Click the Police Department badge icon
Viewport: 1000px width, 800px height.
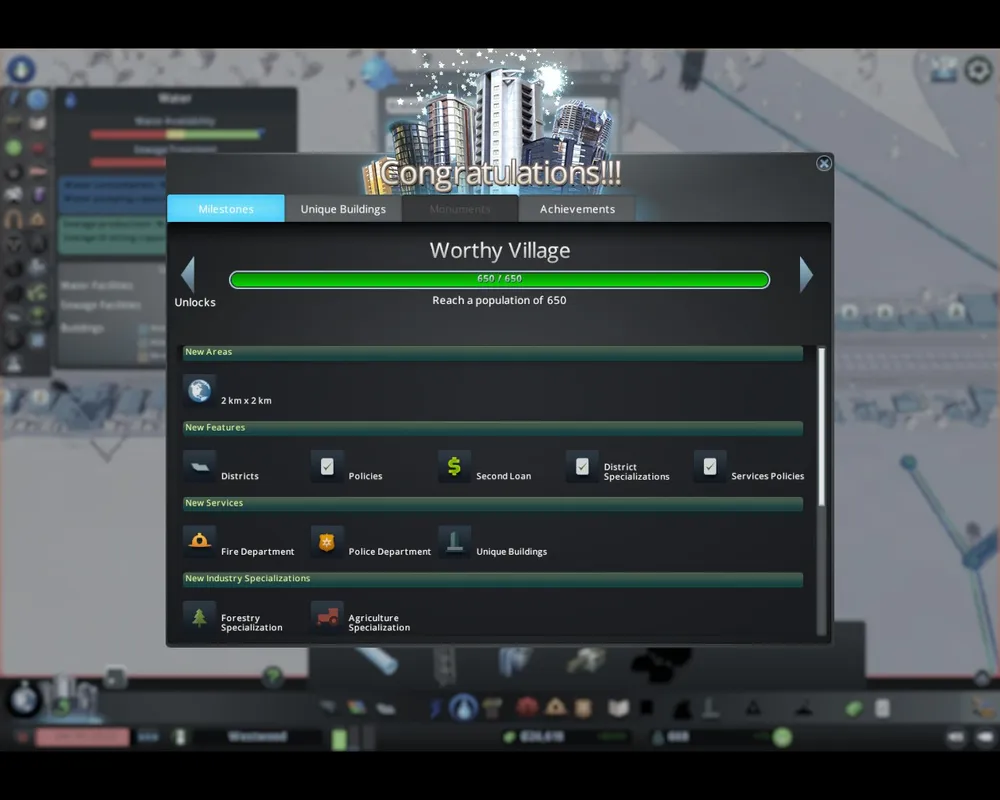[327, 542]
